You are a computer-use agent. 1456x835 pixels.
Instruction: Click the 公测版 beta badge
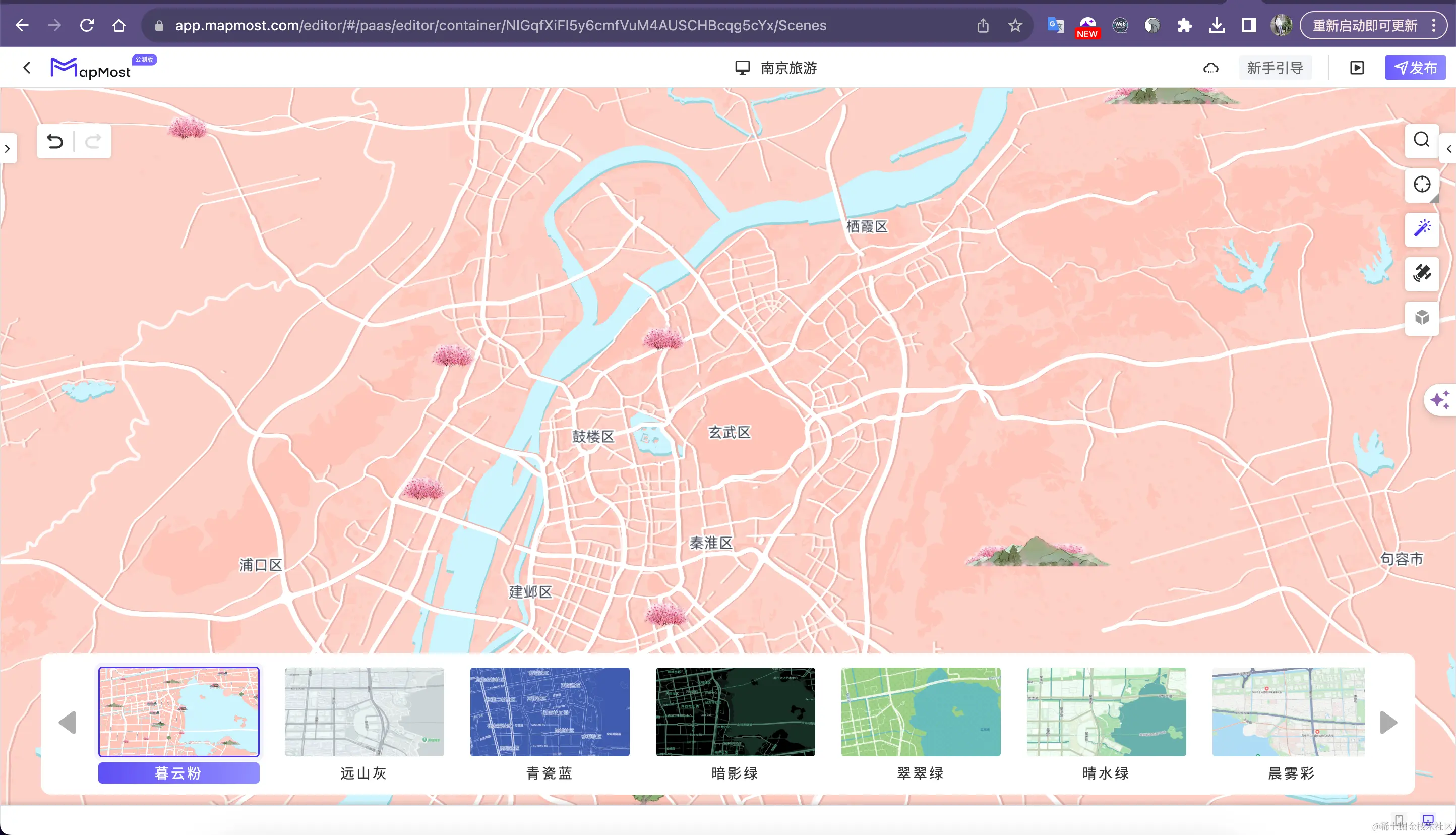(145, 59)
